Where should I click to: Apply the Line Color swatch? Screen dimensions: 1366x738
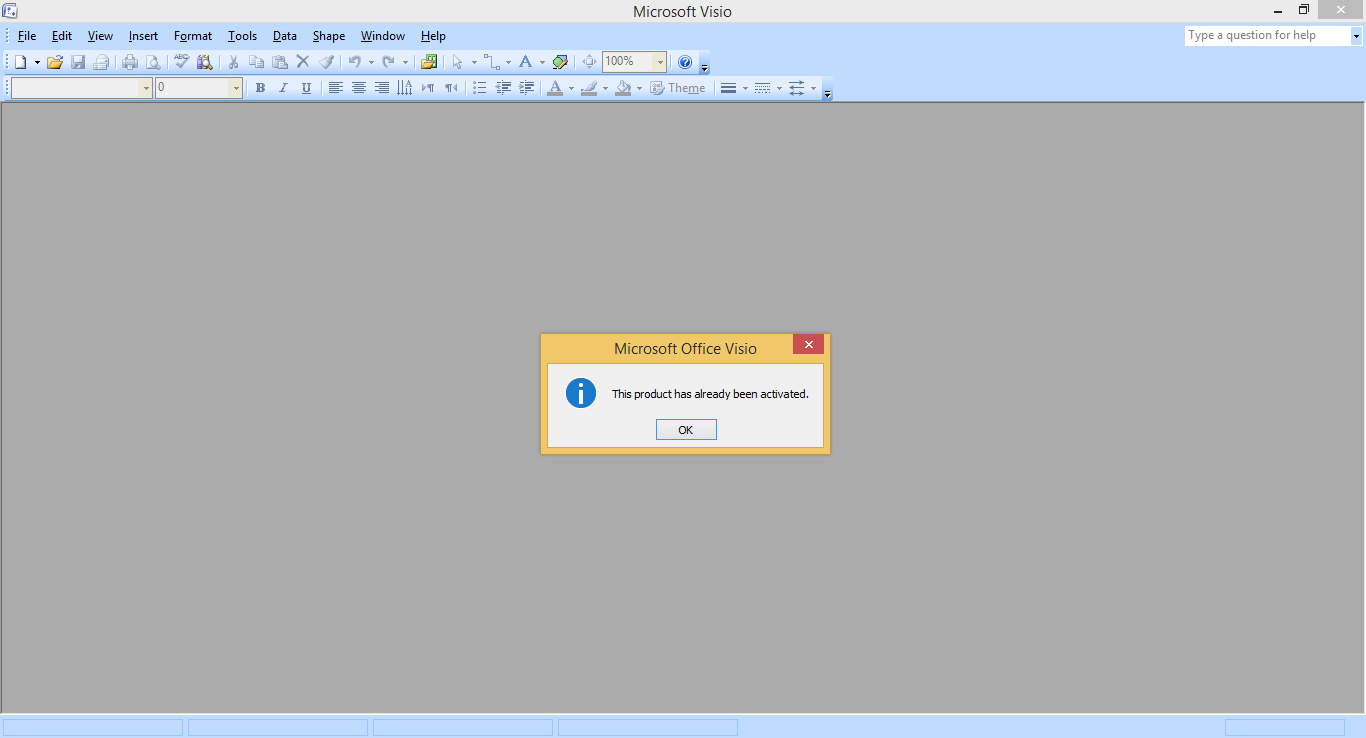pyautogui.click(x=589, y=88)
